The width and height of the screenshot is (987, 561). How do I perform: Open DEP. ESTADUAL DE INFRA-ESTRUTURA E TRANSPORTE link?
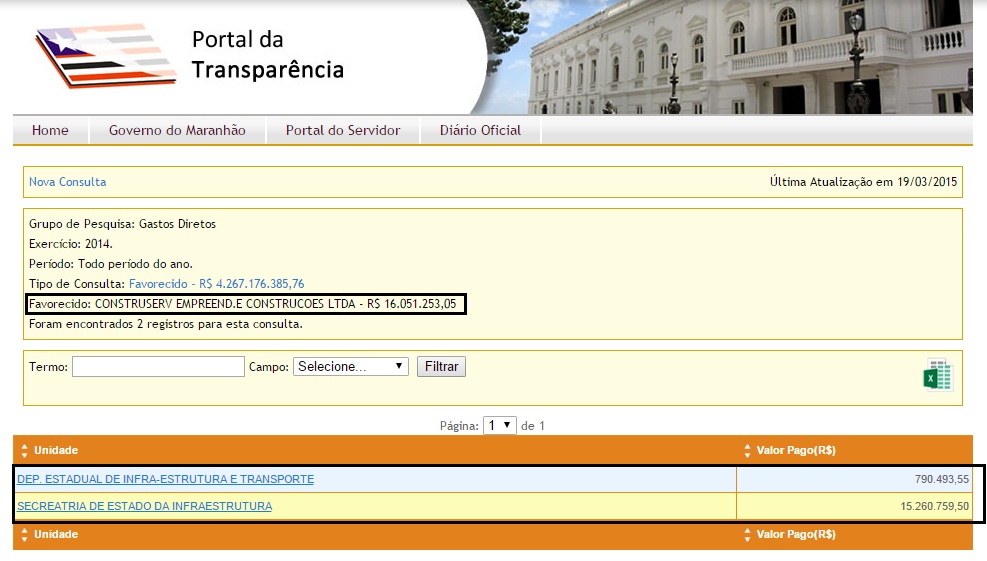[x=165, y=479]
